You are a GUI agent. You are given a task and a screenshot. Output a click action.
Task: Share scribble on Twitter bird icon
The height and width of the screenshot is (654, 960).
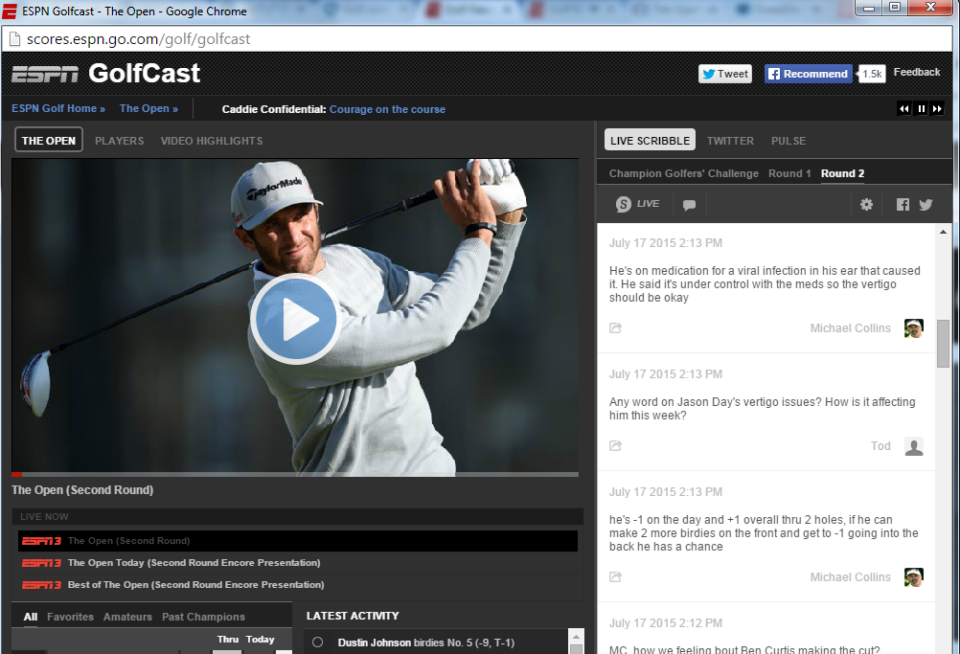coord(926,205)
